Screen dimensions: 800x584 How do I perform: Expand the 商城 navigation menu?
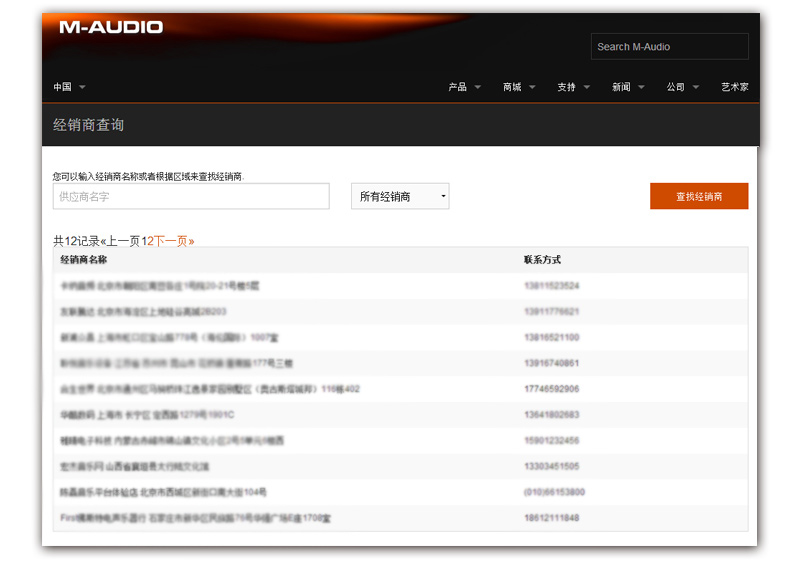[519, 87]
